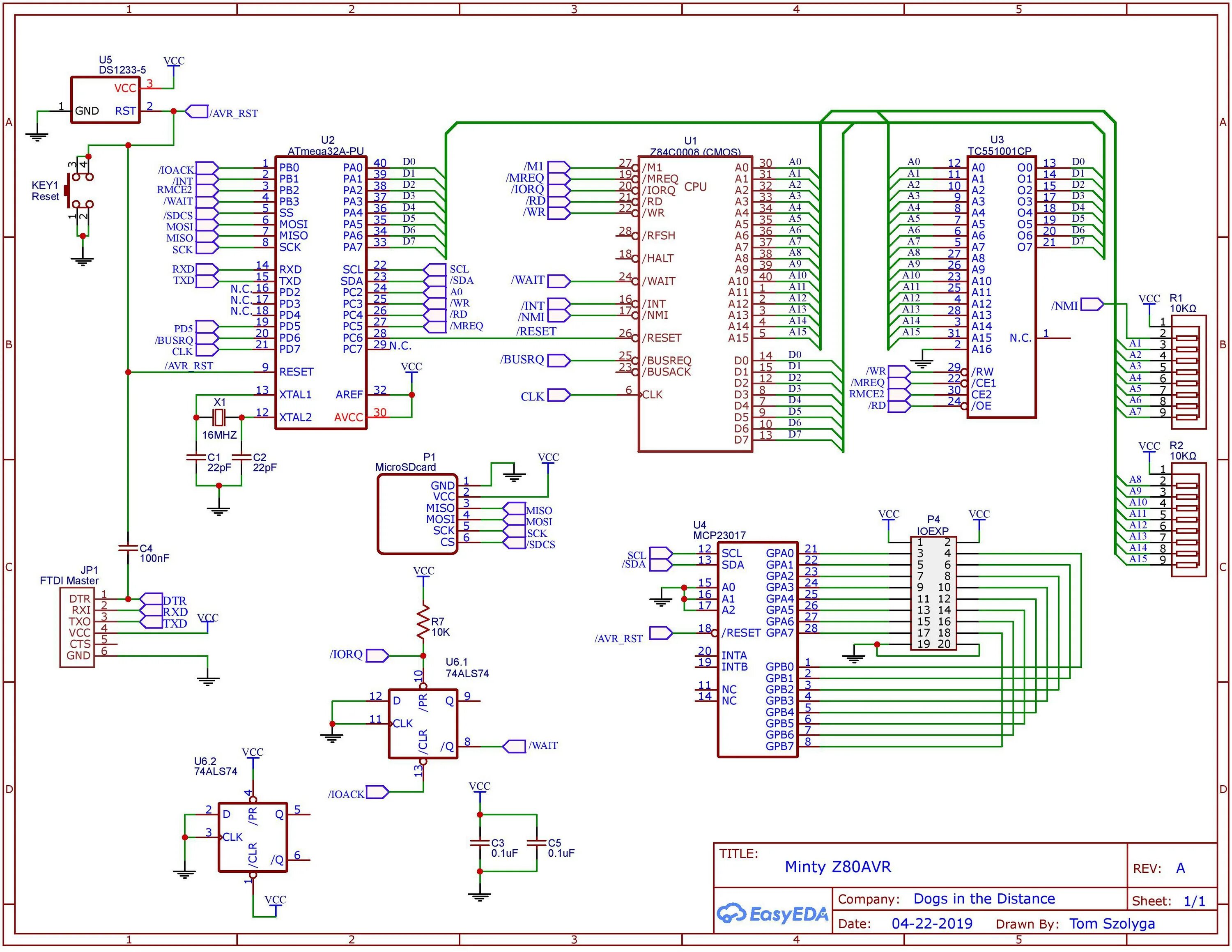Click the Dogs in the Distance company field
1232x952 pixels.
tap(984, 899)
